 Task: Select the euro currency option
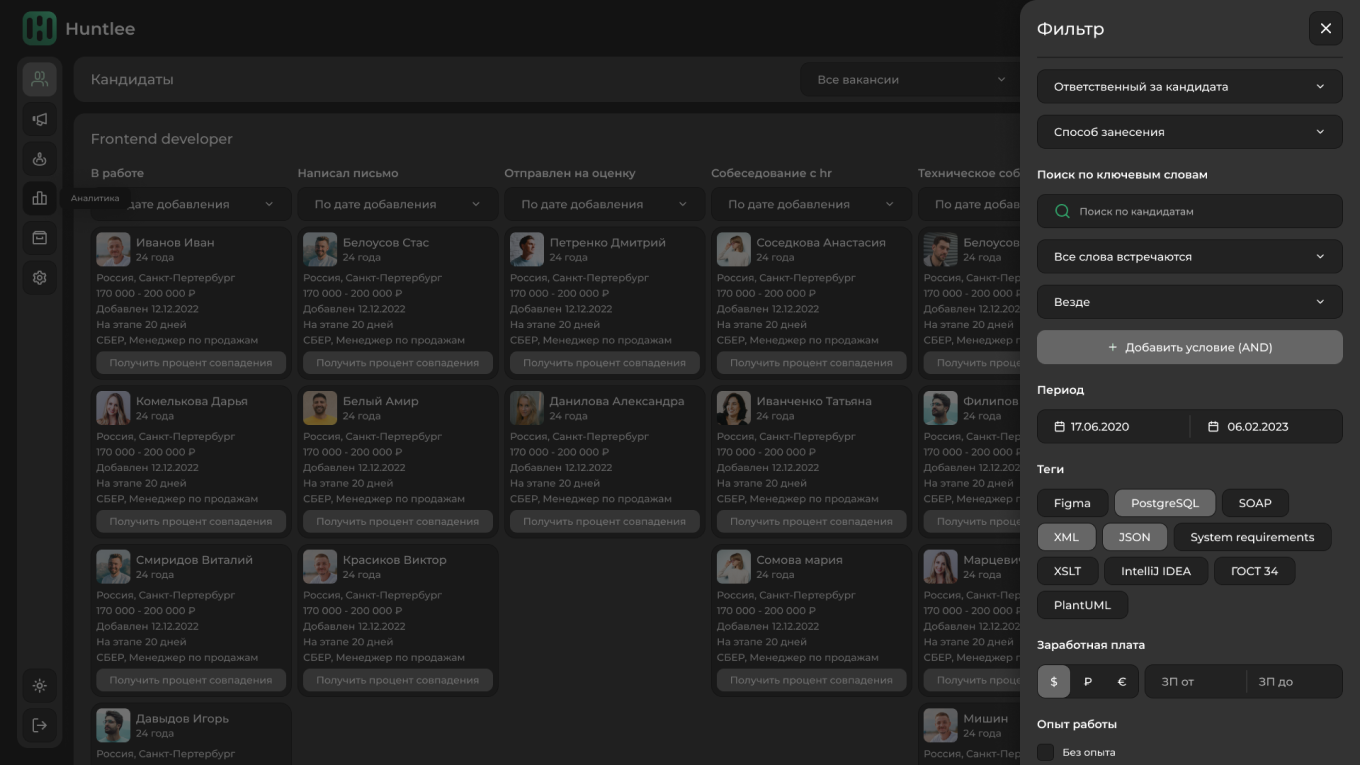(1122, 682)
